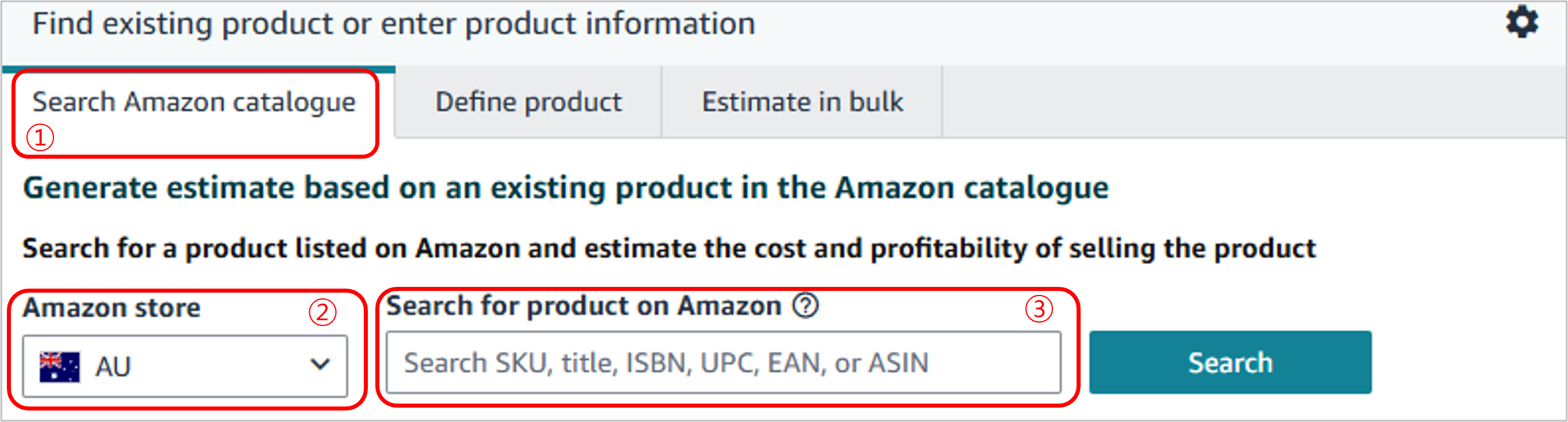The height and width of the screenshot is (422, 1568).
Task: Click the Find existing product panel title
Action: coord(393,24)
